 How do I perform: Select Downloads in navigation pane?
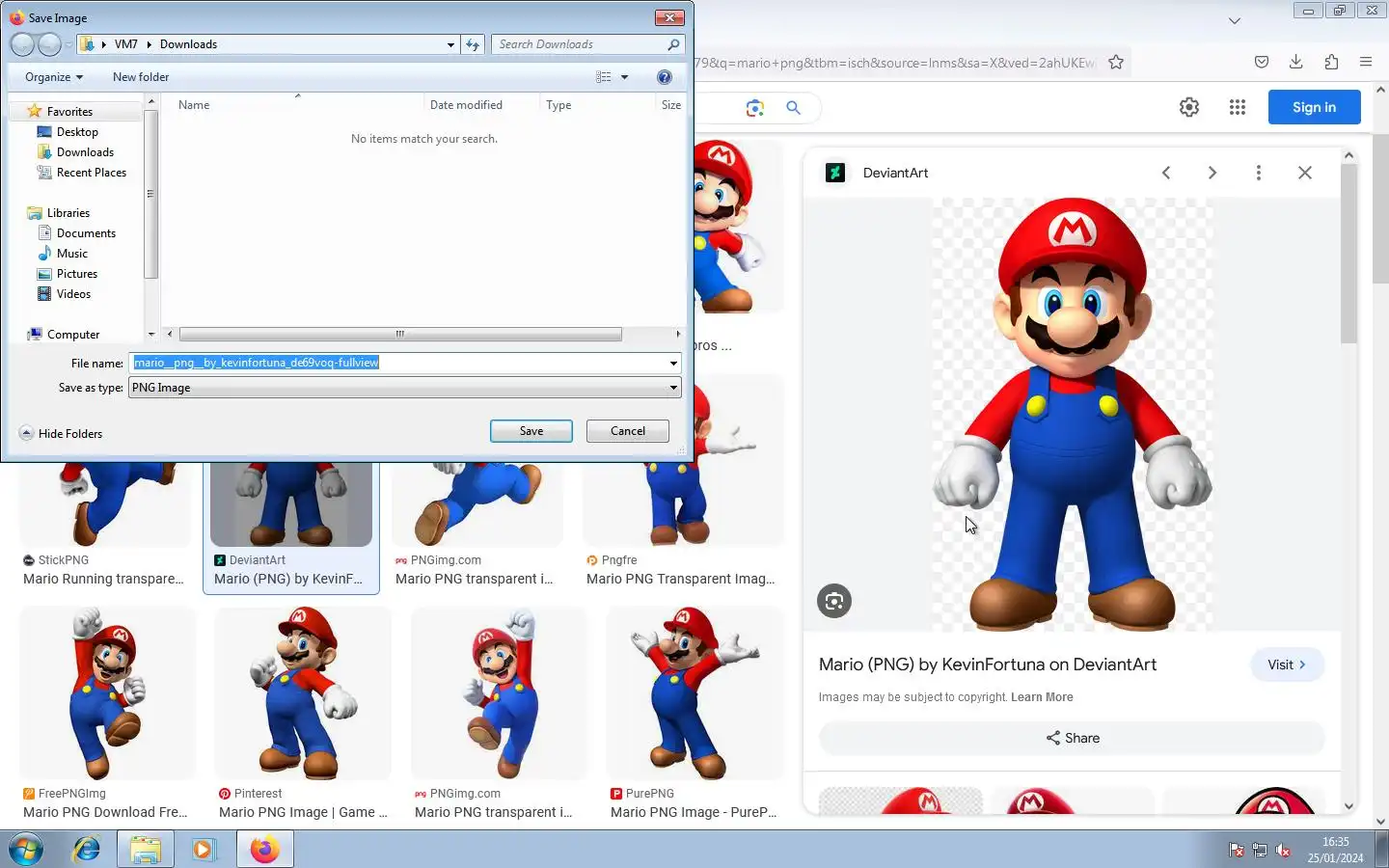coord(85,152)
